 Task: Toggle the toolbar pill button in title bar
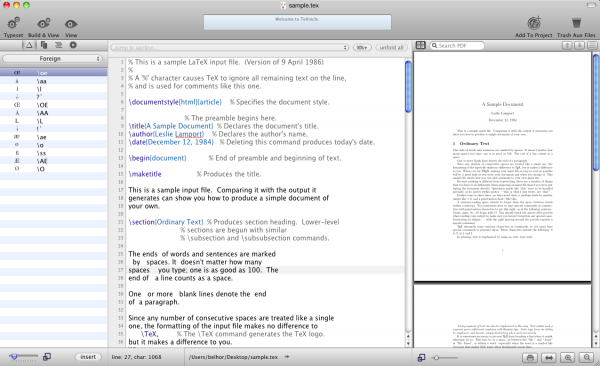[x=591, y=5]
